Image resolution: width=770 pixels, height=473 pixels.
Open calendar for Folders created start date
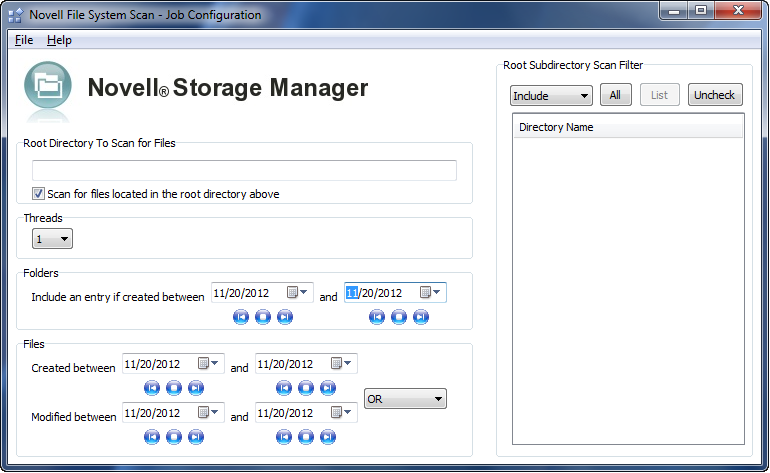tap(297, 293)
